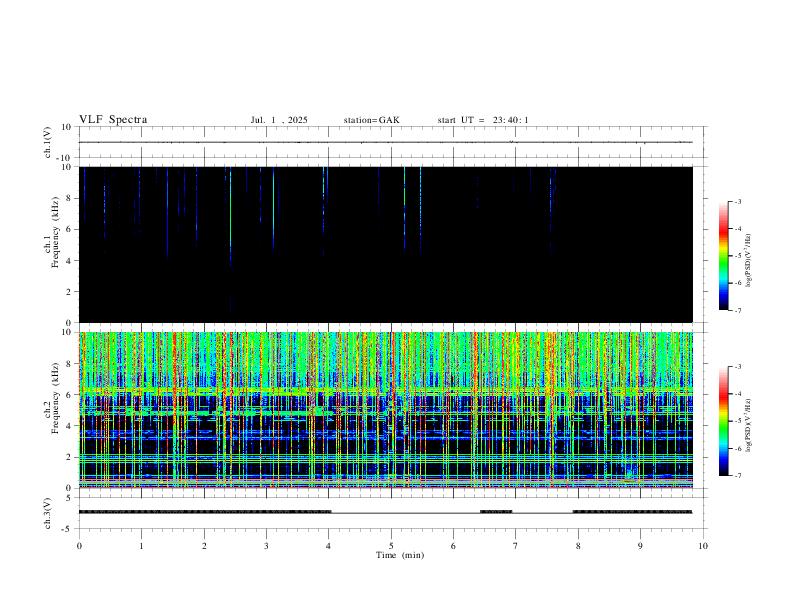
Task: Click time axis tick label "2"
Action: pyautogui.click(x=204, y=546)
